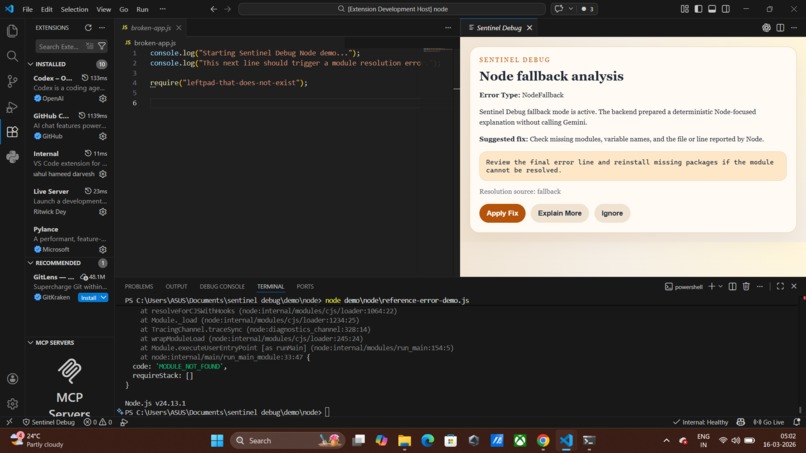Refresh the extensions list

[88, 28]
